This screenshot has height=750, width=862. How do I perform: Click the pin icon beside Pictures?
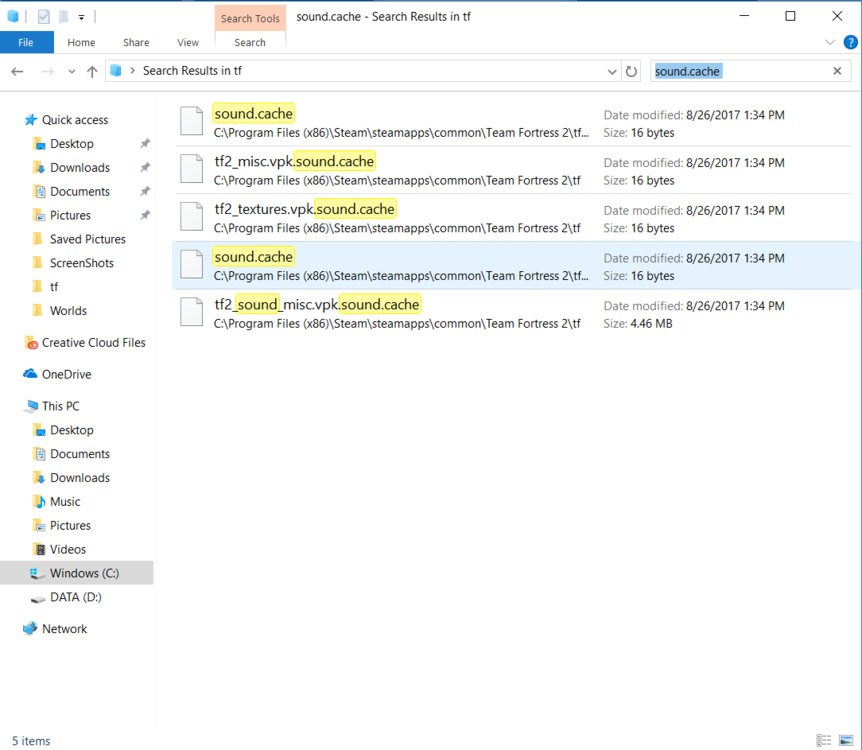(x=145, y=215)
